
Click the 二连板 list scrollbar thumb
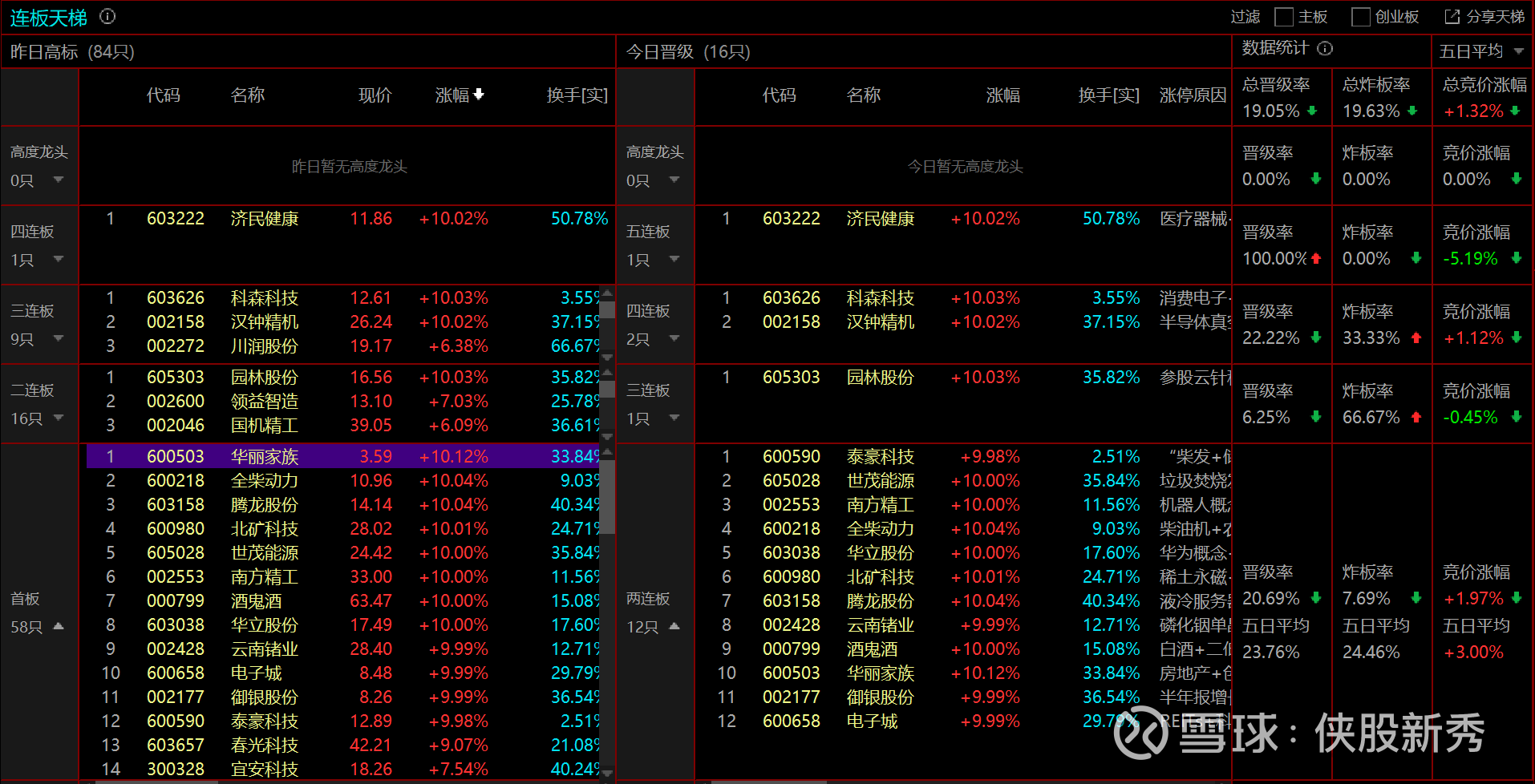tap(608, 389)
